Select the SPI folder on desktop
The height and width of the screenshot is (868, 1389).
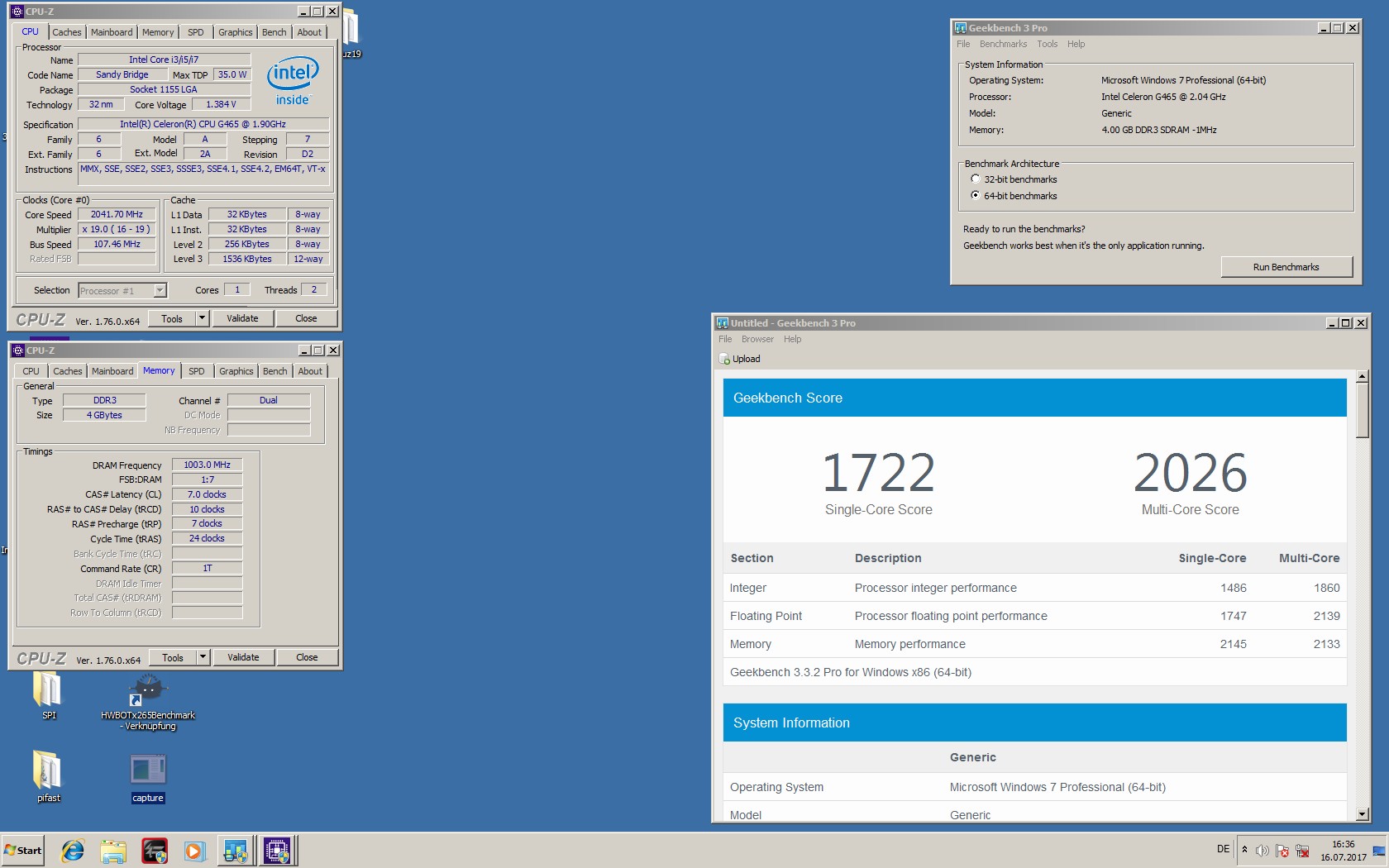pos(49,696)
